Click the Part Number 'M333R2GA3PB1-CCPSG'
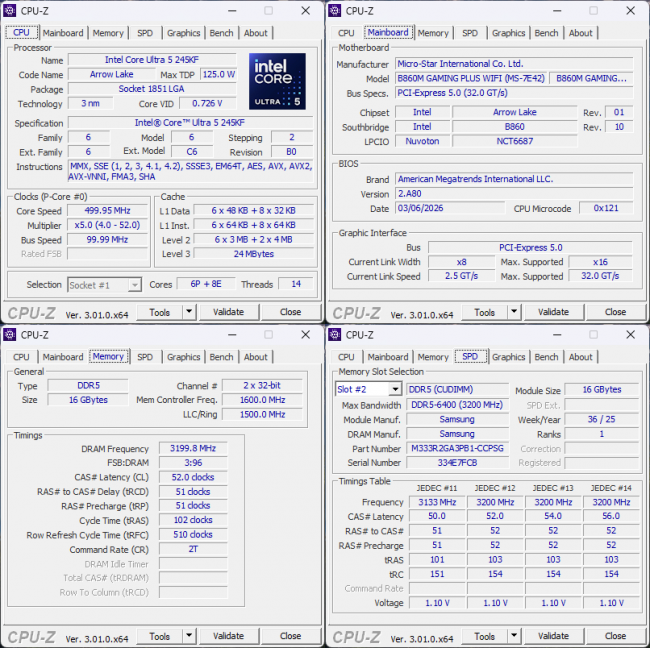The width and height of the screenshot is (650, 648). [457, 449]
